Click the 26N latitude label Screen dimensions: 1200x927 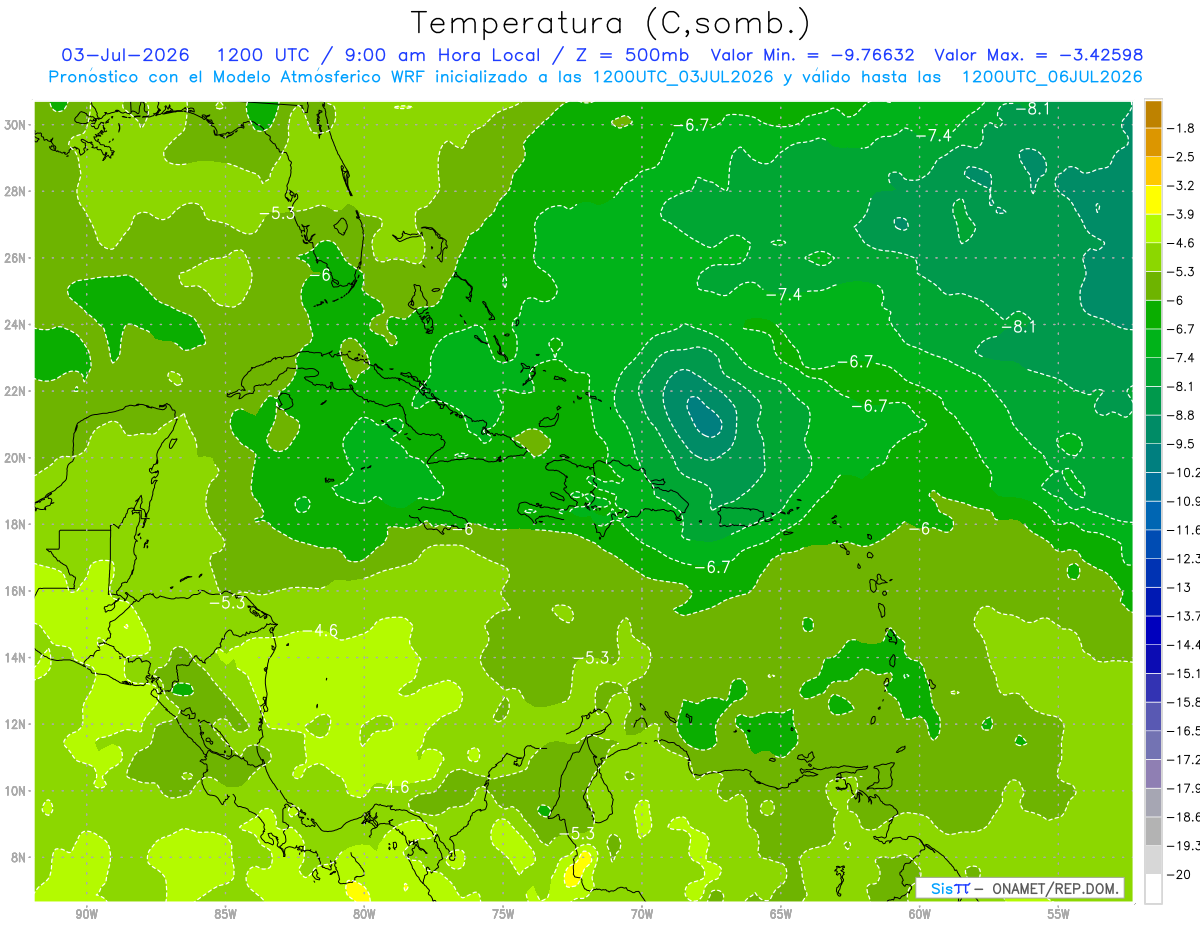pyautogui.click(x=16, y=258)
